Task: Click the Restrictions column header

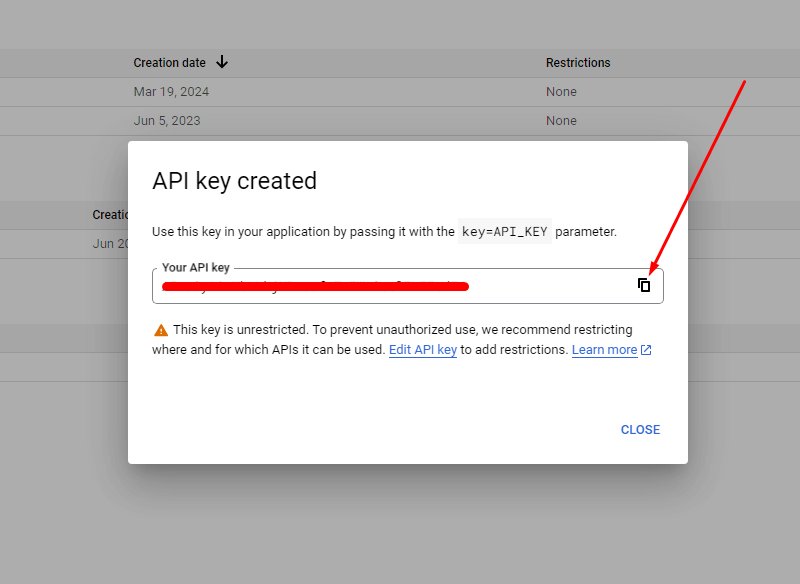Action: pyautogui.click(x=578, y=62)
